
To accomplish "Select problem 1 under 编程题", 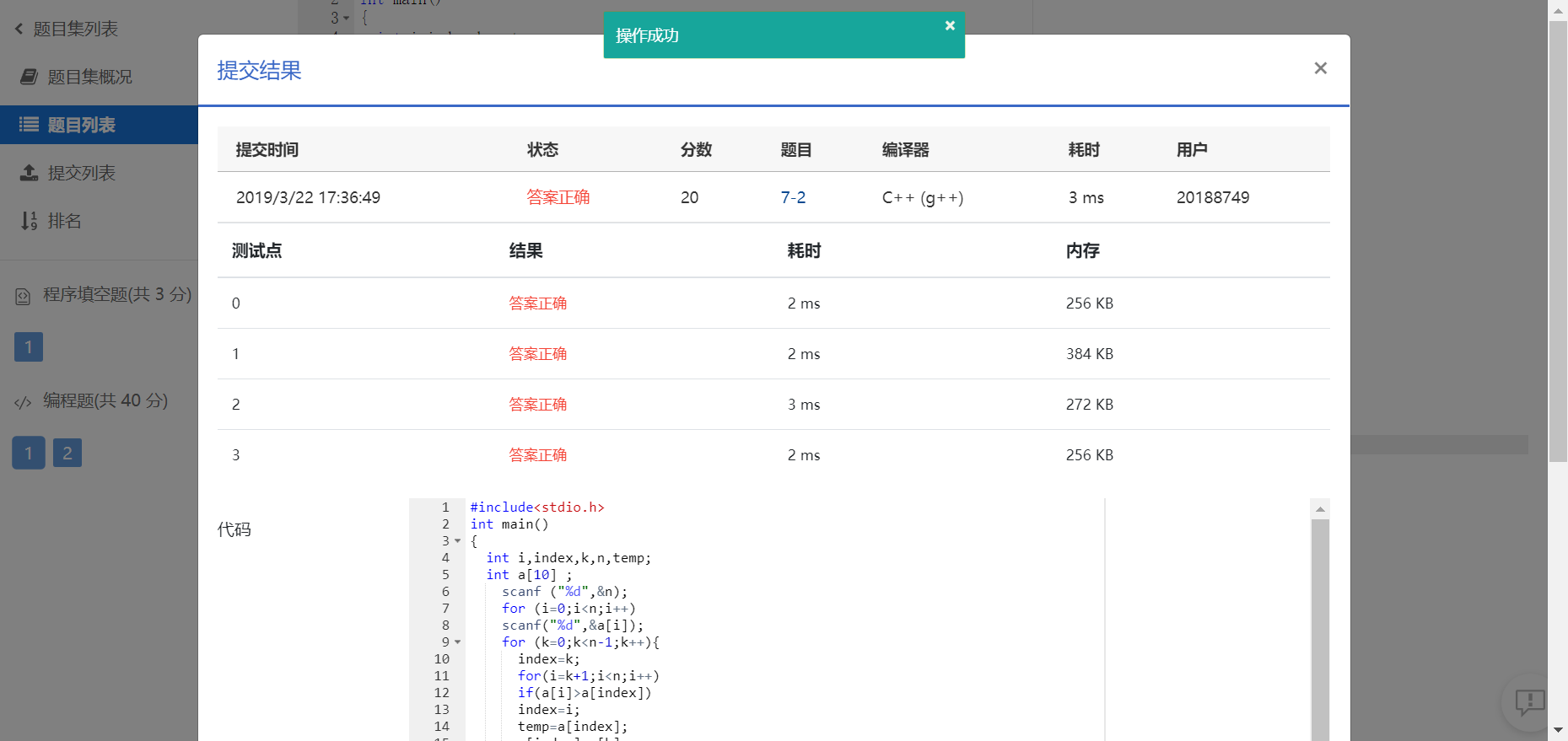I will click(29, 453).
